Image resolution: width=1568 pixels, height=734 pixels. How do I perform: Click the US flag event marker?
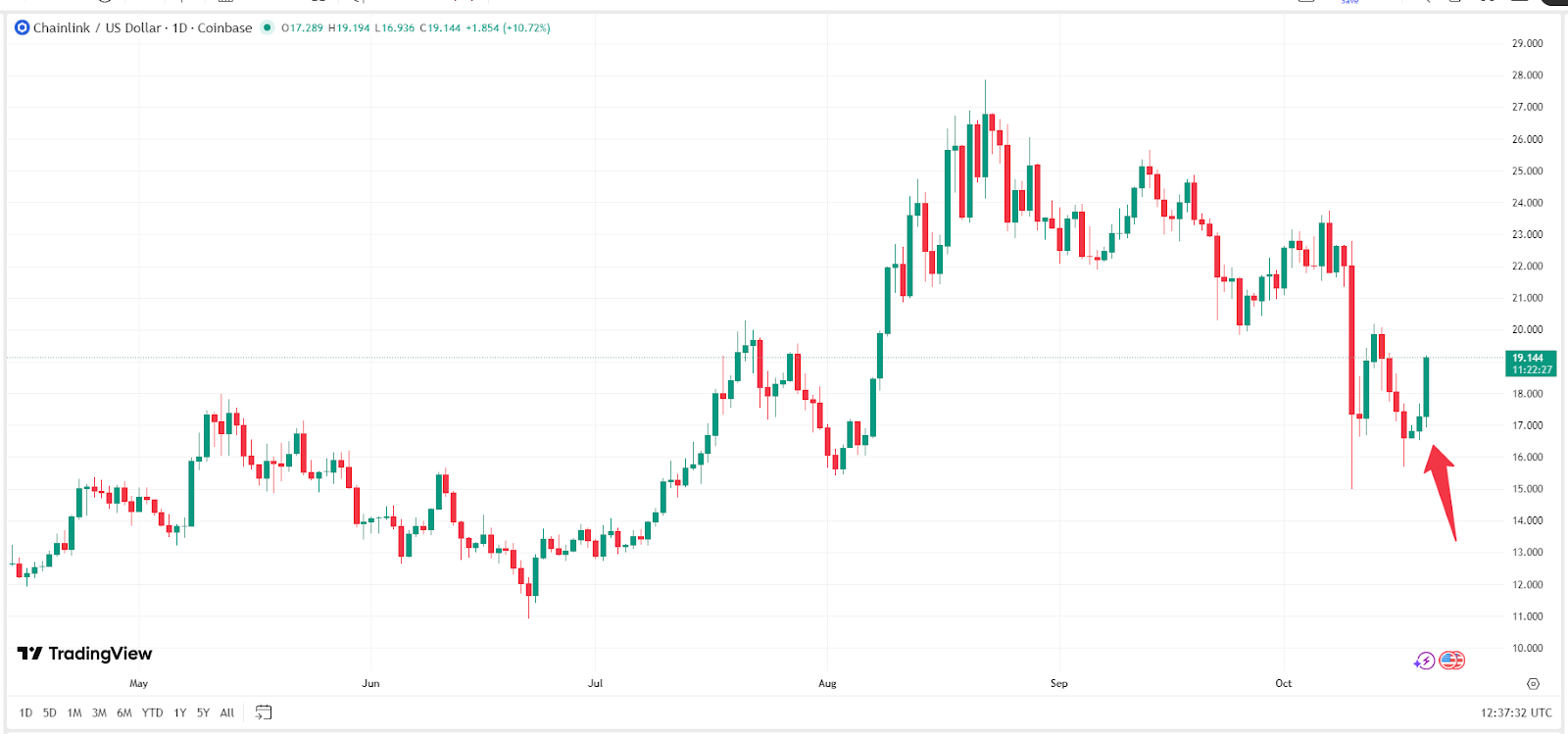(x=1451, y=661)
